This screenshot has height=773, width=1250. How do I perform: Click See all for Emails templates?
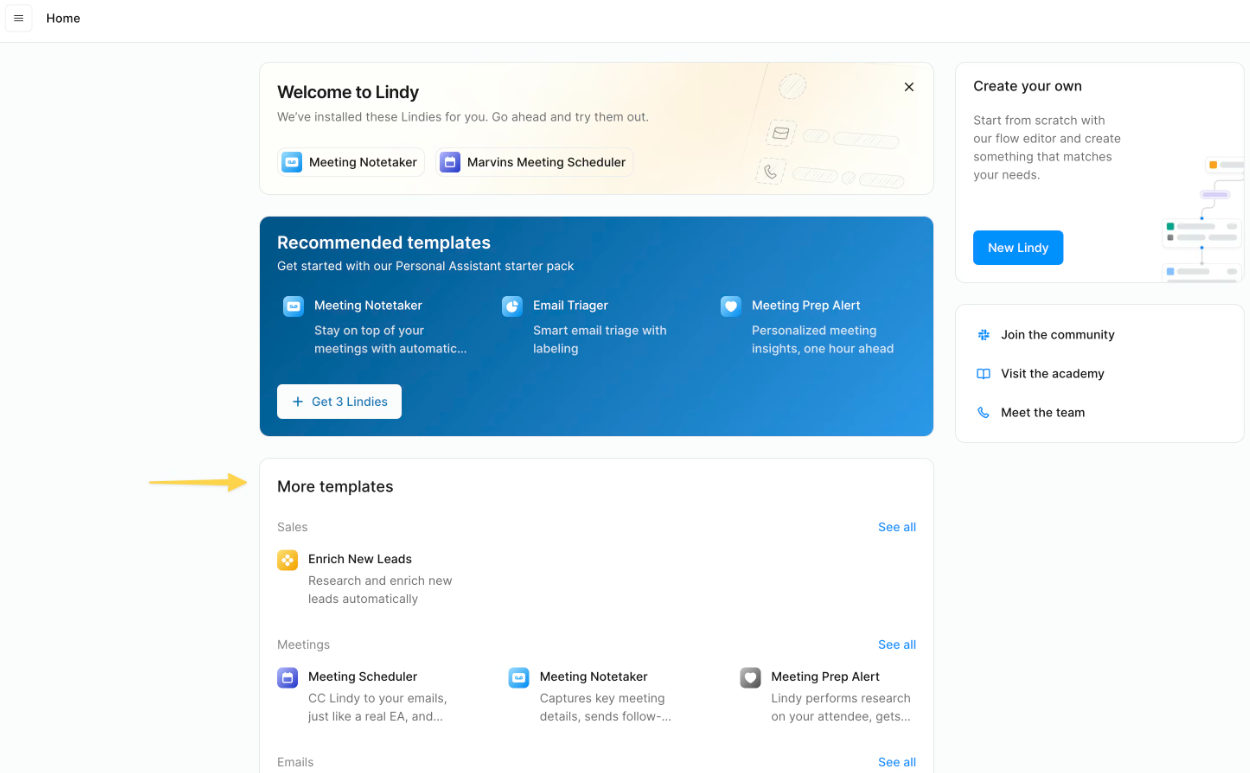click(x=897, y=762)
